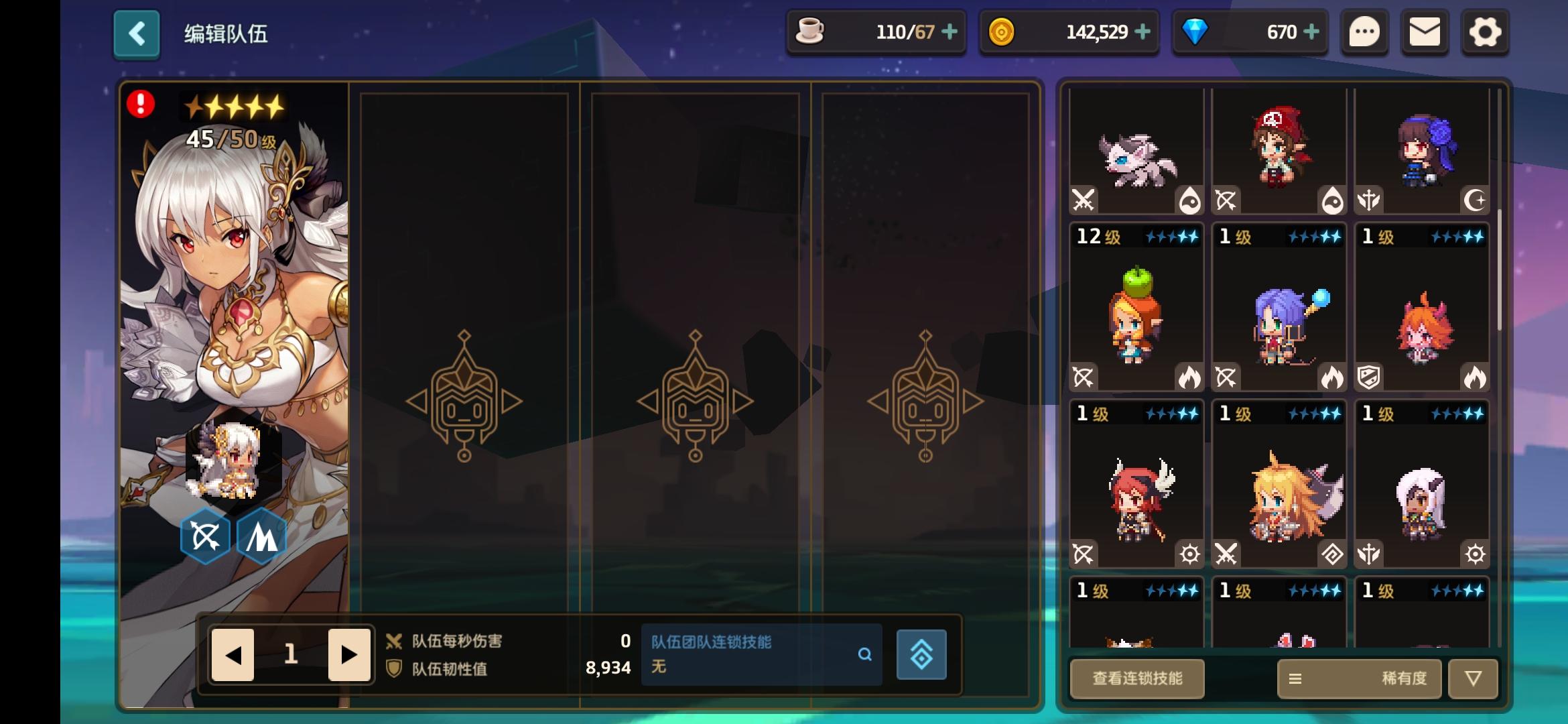The width and height of the screenshot is (1568, 724).
Task: Select the pirate bandana girl hero
Action: click(1279, 152)
